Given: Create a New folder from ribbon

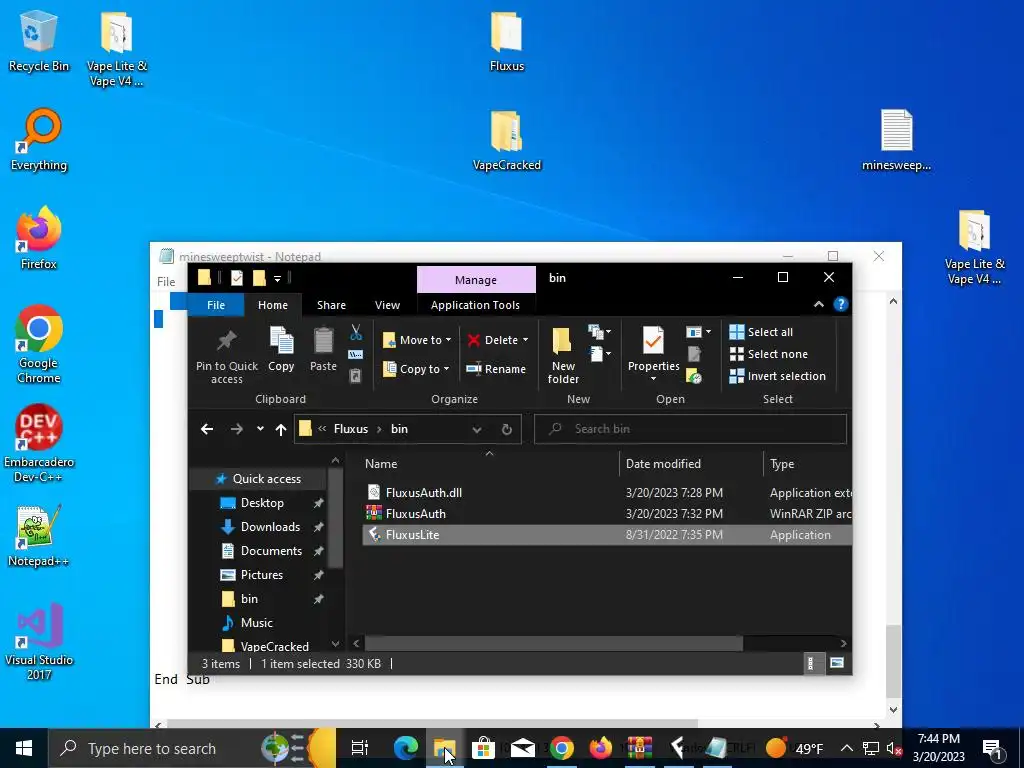Looking at the screenshot, I should pyautogui.click(x=563, y=356).
